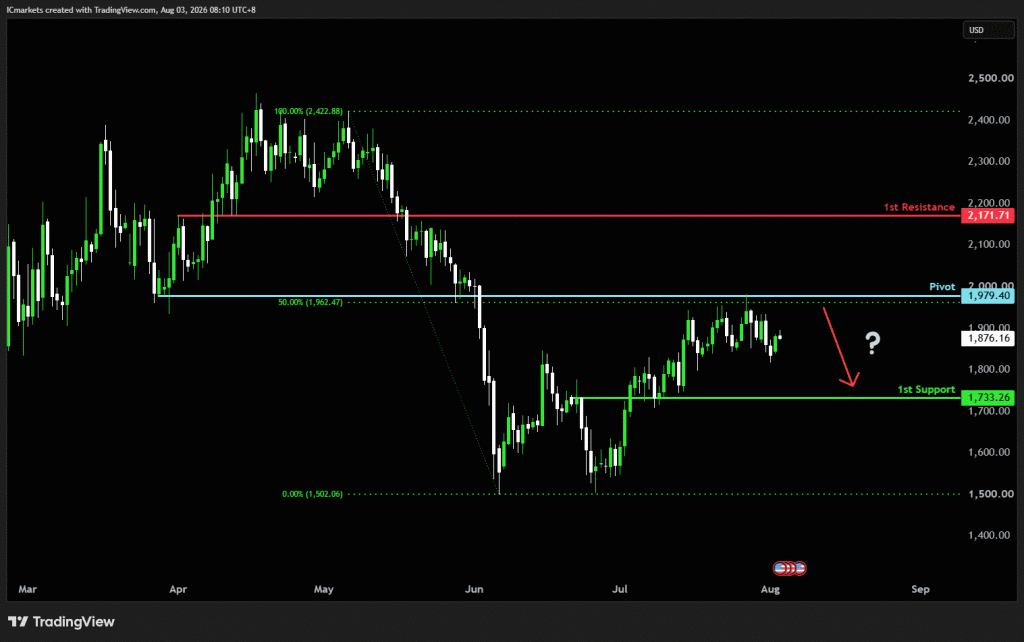Click the Sep label on time axis
The height and width of the screenshot is (642, 1024).
(x=920, y=589)
